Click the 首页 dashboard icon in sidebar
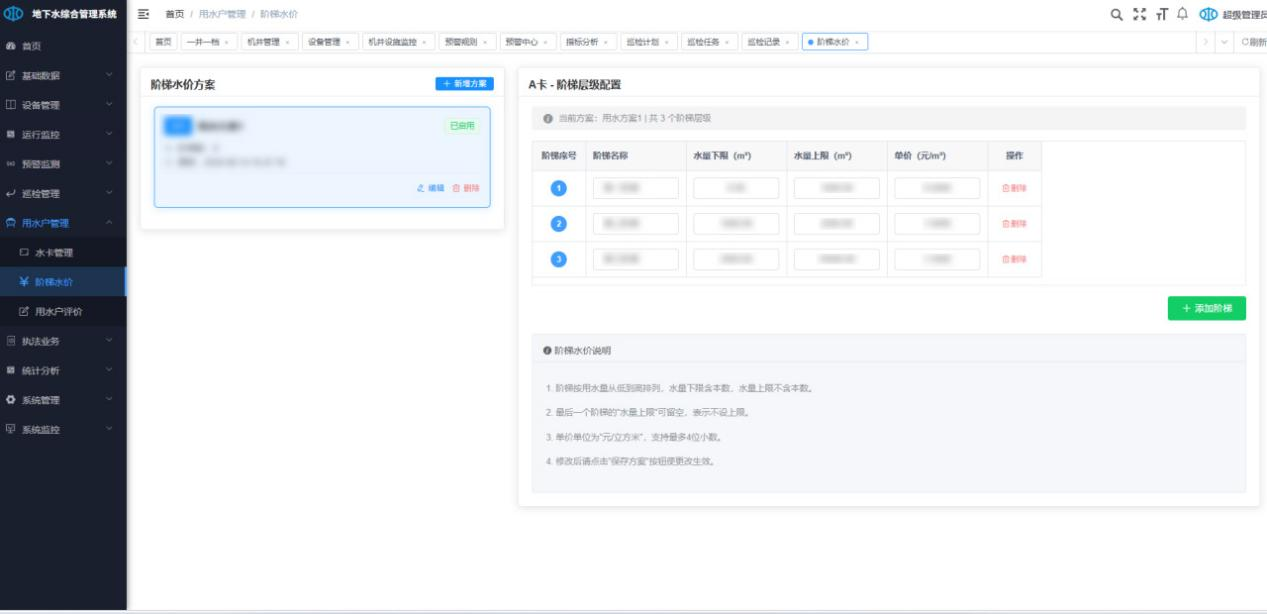 (10, 46)
